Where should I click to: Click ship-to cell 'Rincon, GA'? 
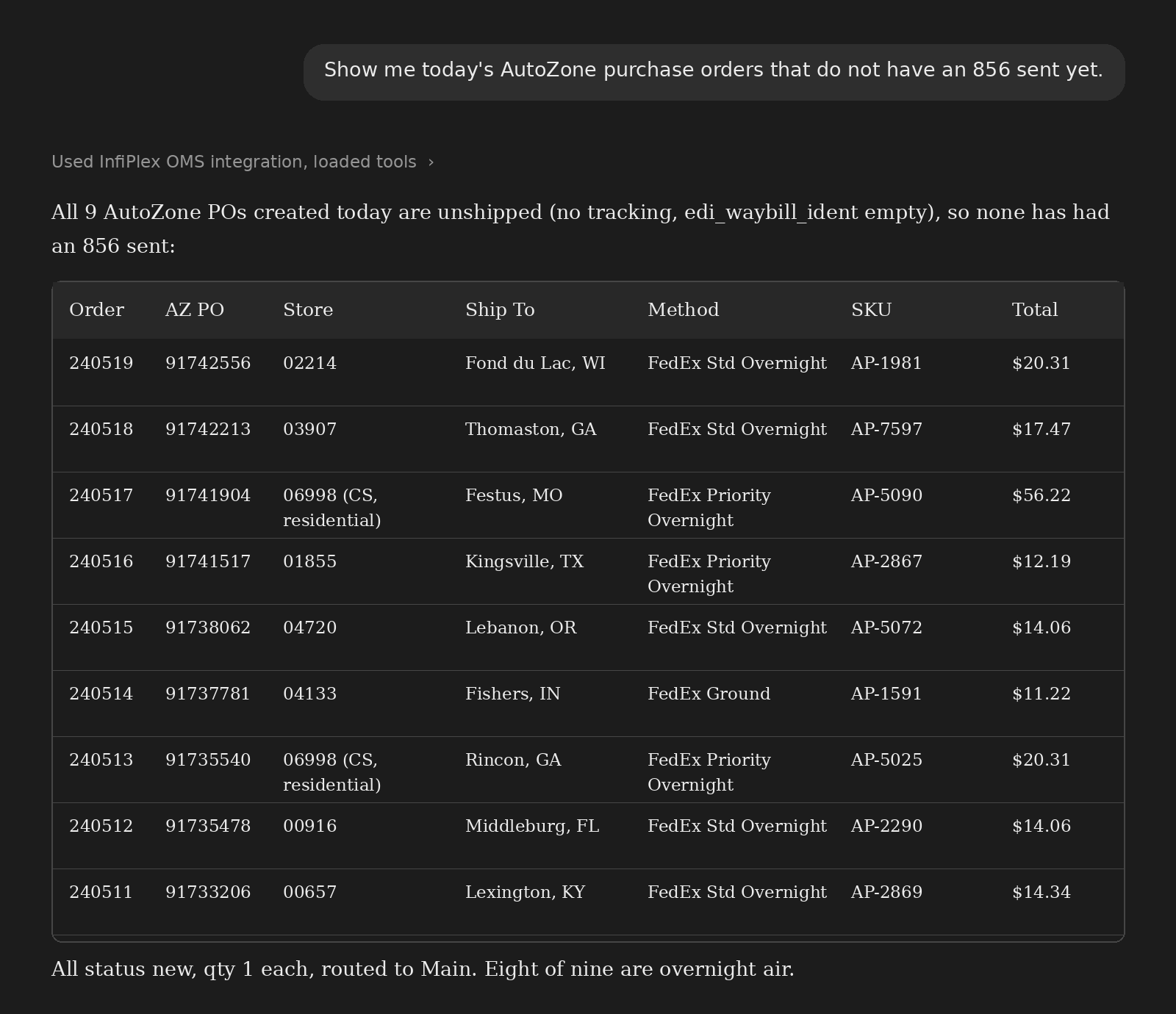[x=513, y=760]
